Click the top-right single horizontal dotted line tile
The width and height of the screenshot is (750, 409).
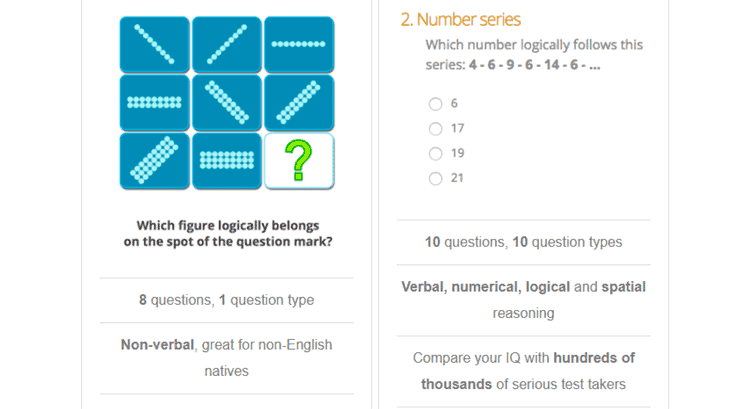tap(299, 44)
